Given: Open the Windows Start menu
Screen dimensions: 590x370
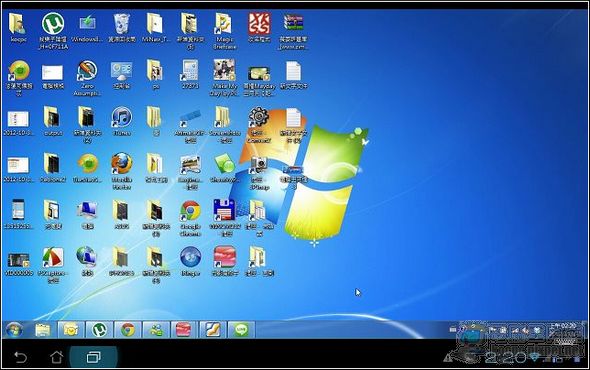Looking at the screenshot, I should click(x=14, y=330).
